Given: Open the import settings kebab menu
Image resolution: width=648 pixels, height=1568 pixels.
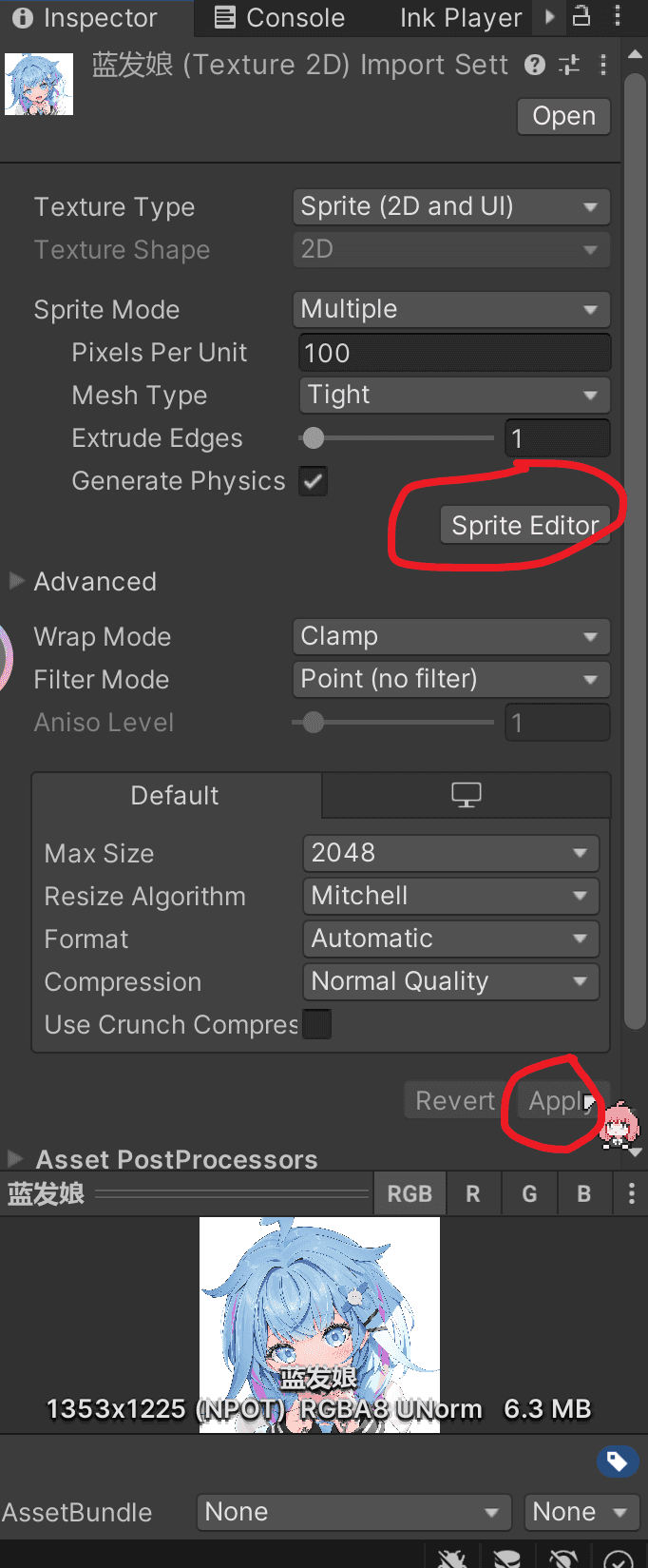Looking at the screenshot, I should (x=603, y=65).
